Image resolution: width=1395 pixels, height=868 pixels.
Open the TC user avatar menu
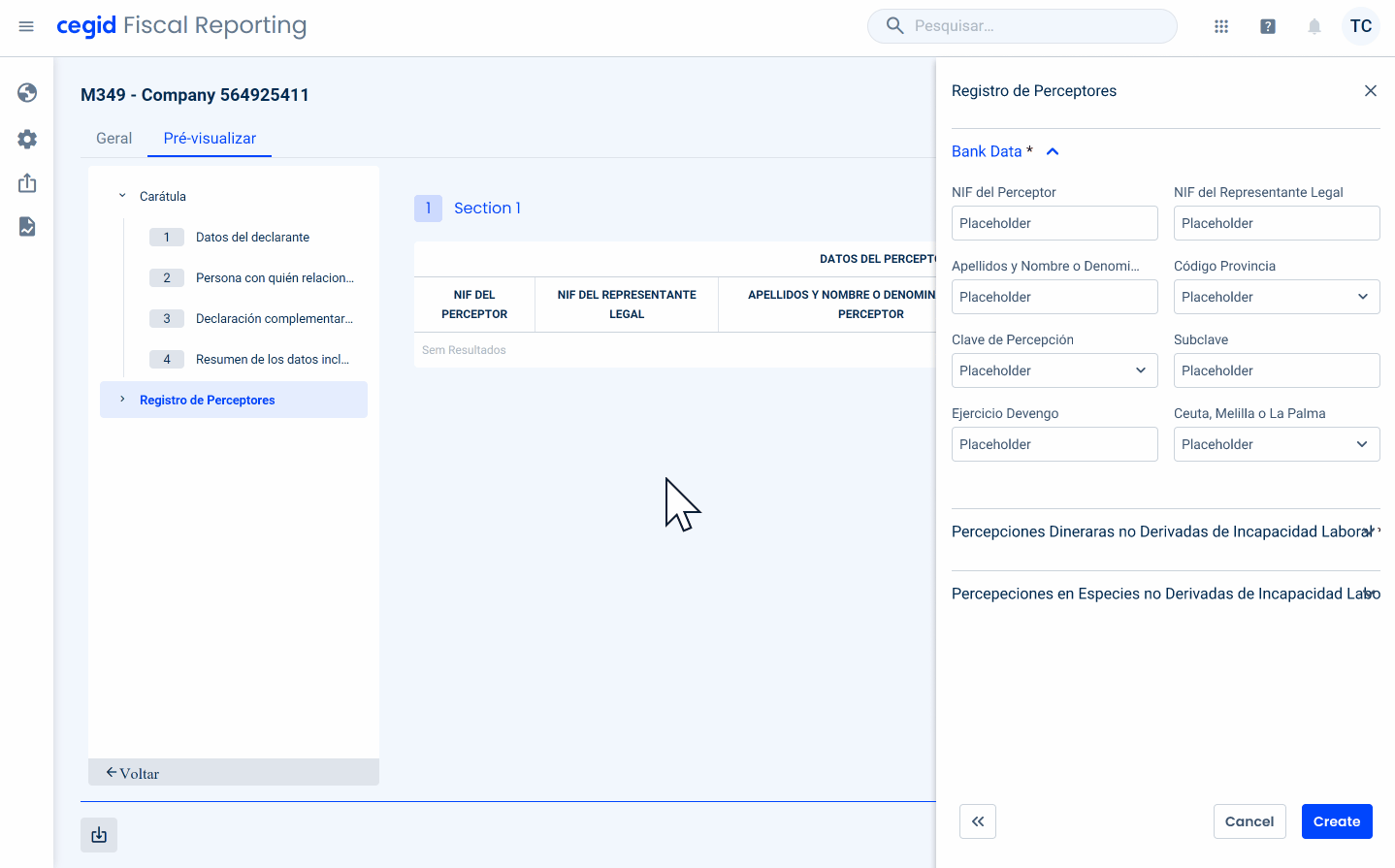pos(1360,26)
